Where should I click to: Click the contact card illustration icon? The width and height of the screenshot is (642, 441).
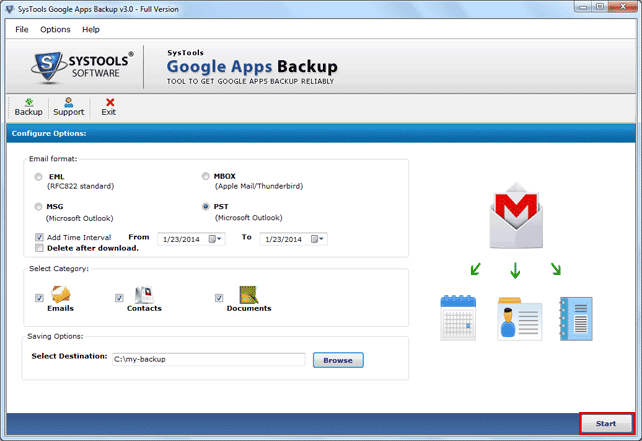point(520,319)
